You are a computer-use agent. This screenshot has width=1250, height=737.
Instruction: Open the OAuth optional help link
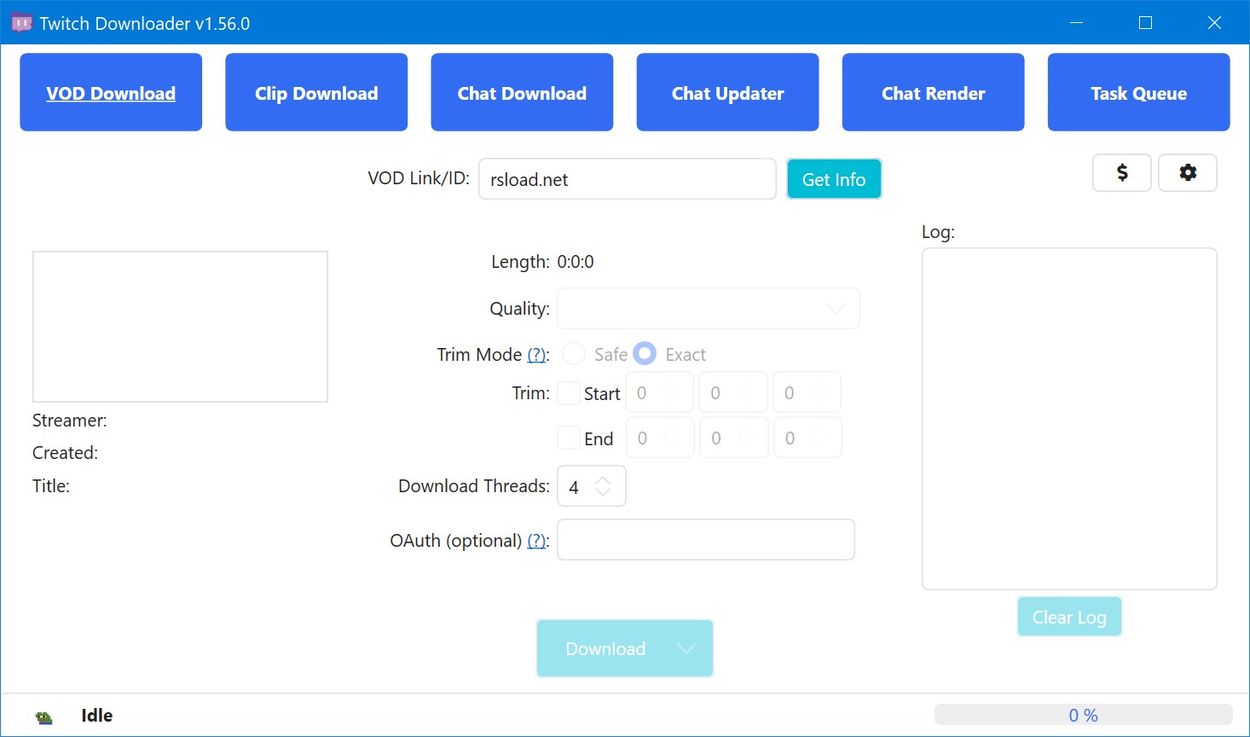(x=537, y=540)
